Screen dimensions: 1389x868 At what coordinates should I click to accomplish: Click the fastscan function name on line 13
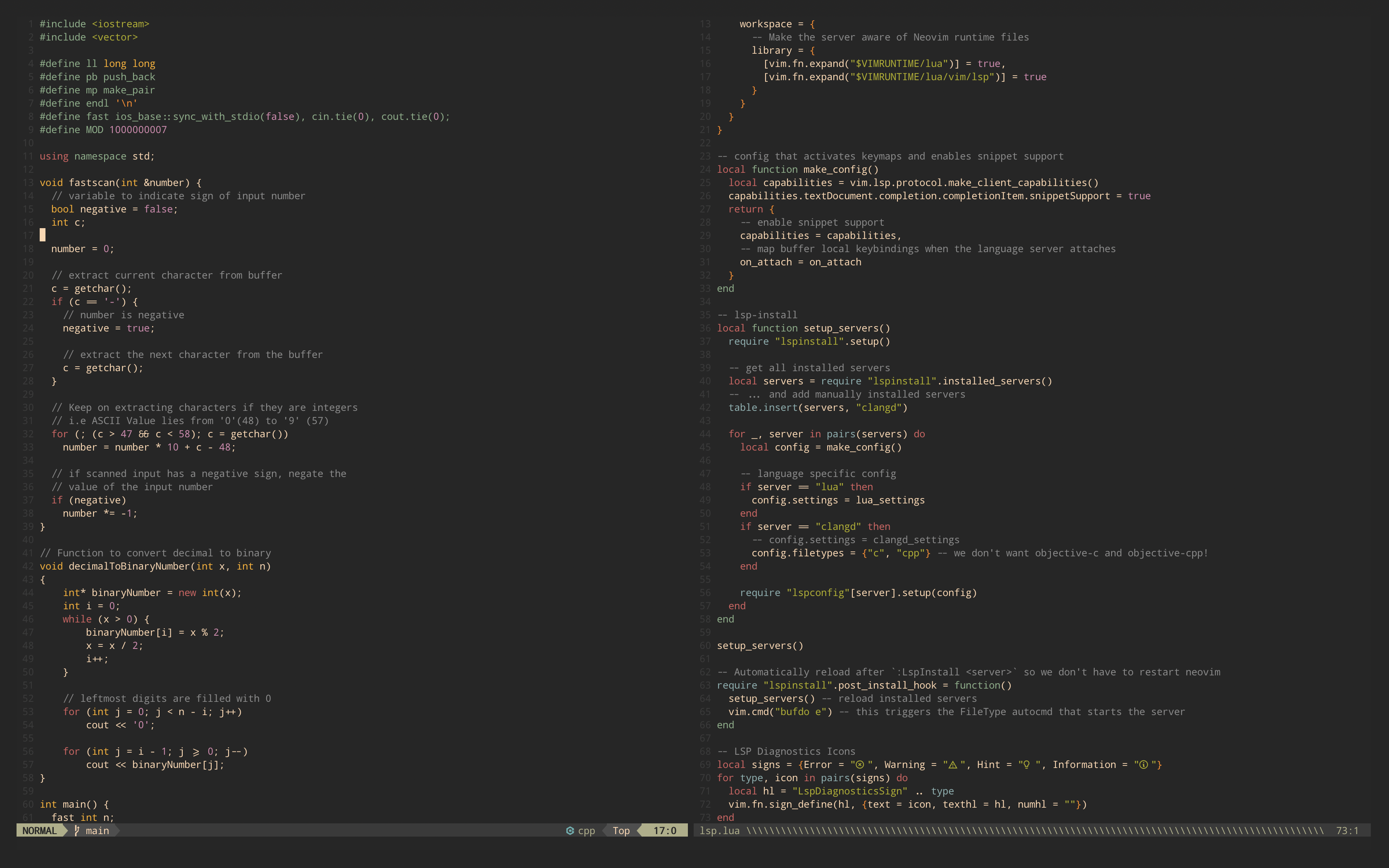(92, 183)
